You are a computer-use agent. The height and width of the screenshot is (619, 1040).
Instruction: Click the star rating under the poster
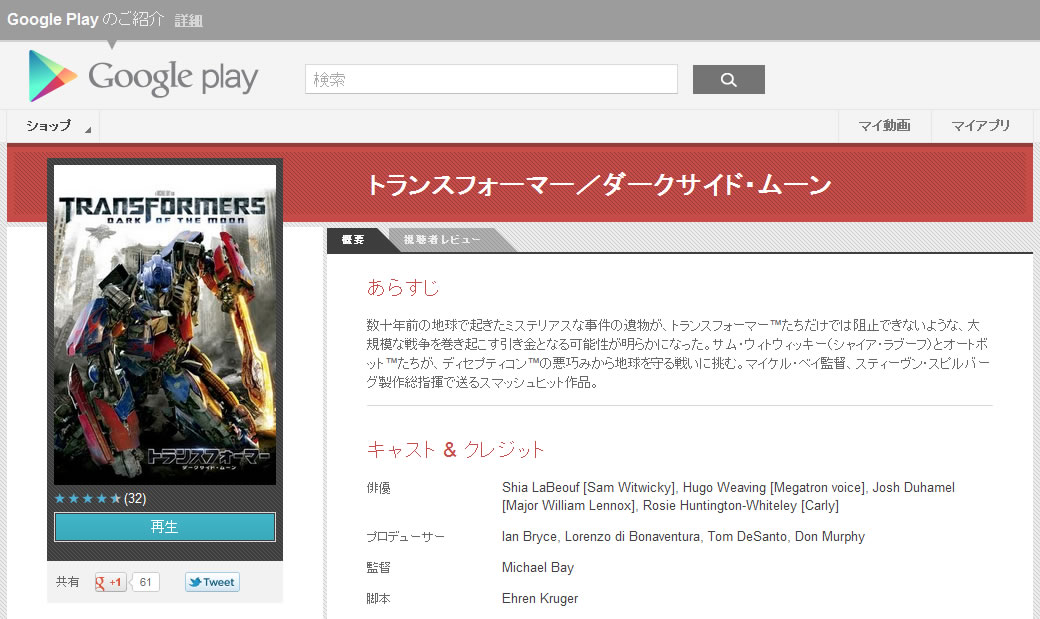88,498
